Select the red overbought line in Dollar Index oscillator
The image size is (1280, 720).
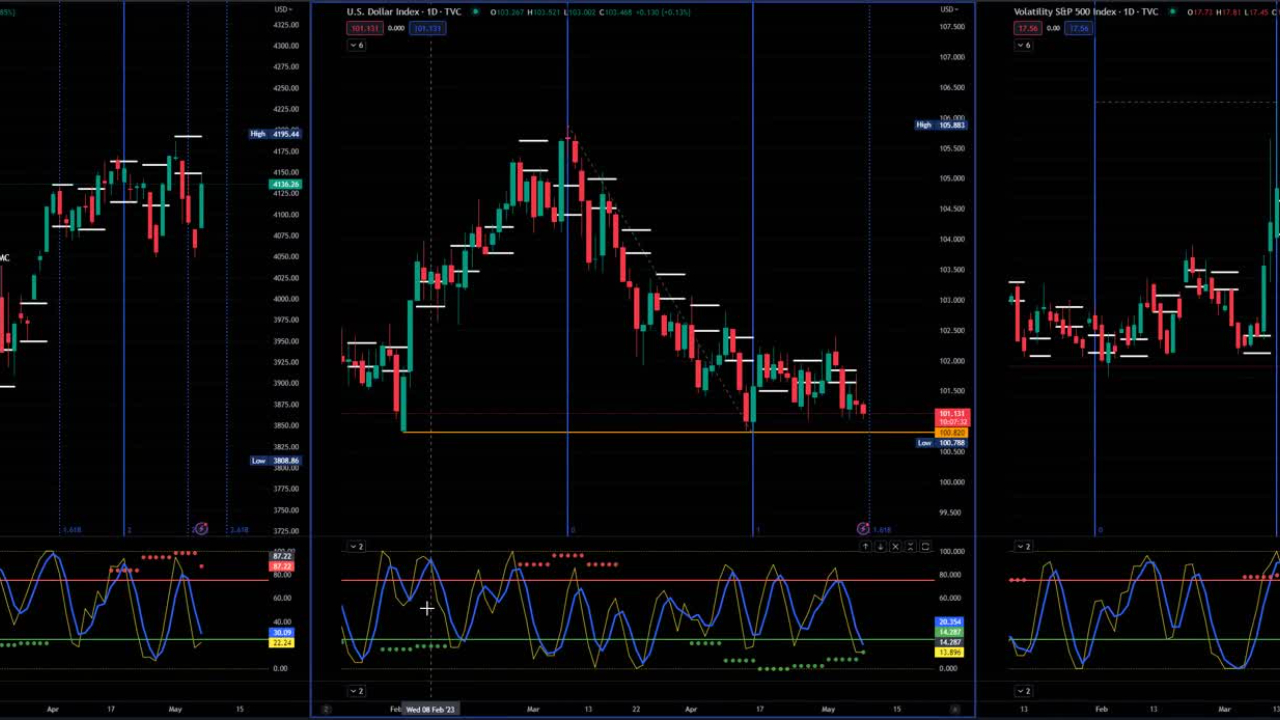pos(637,580)
